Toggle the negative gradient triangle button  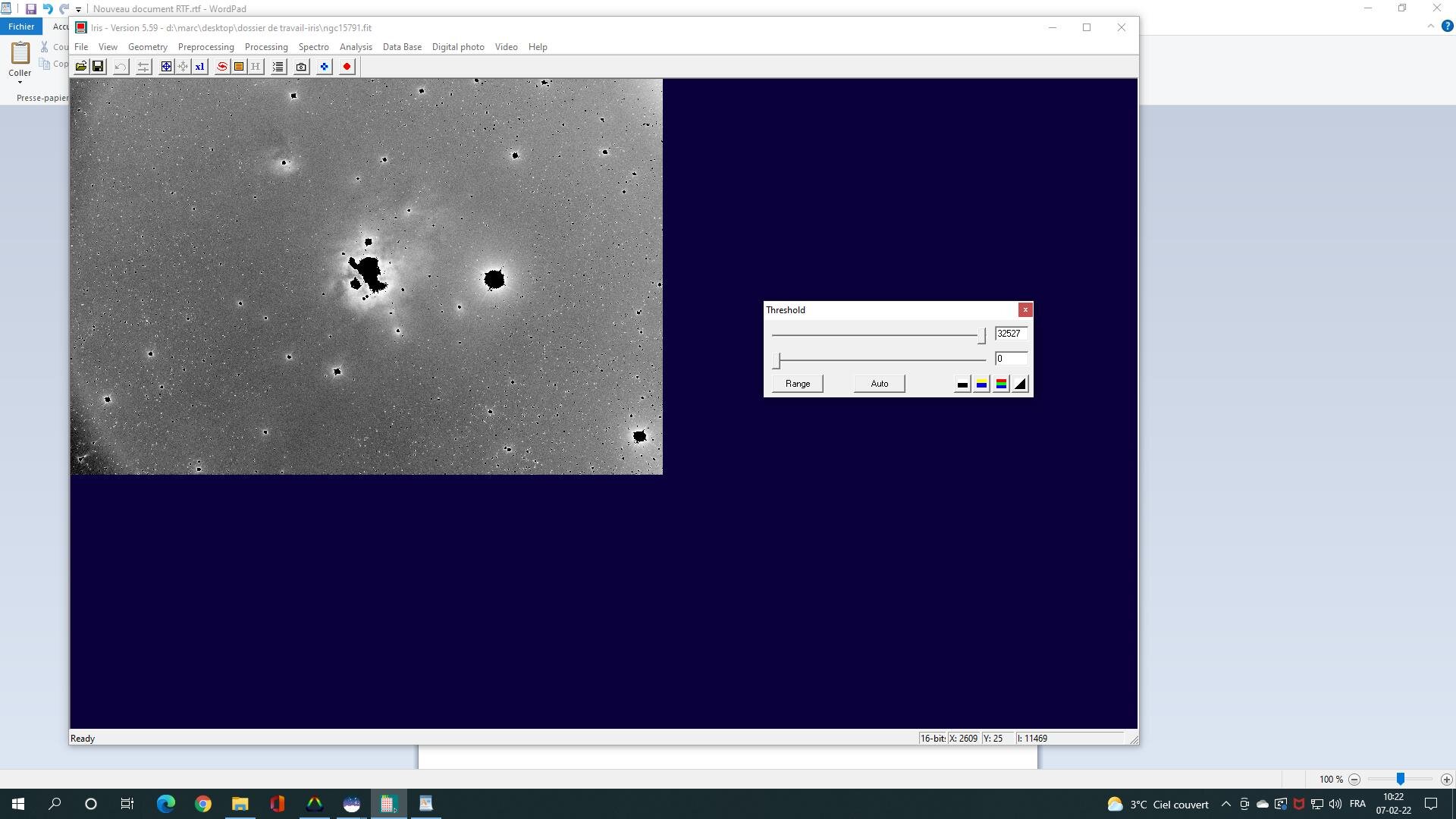click(1021, 384)
